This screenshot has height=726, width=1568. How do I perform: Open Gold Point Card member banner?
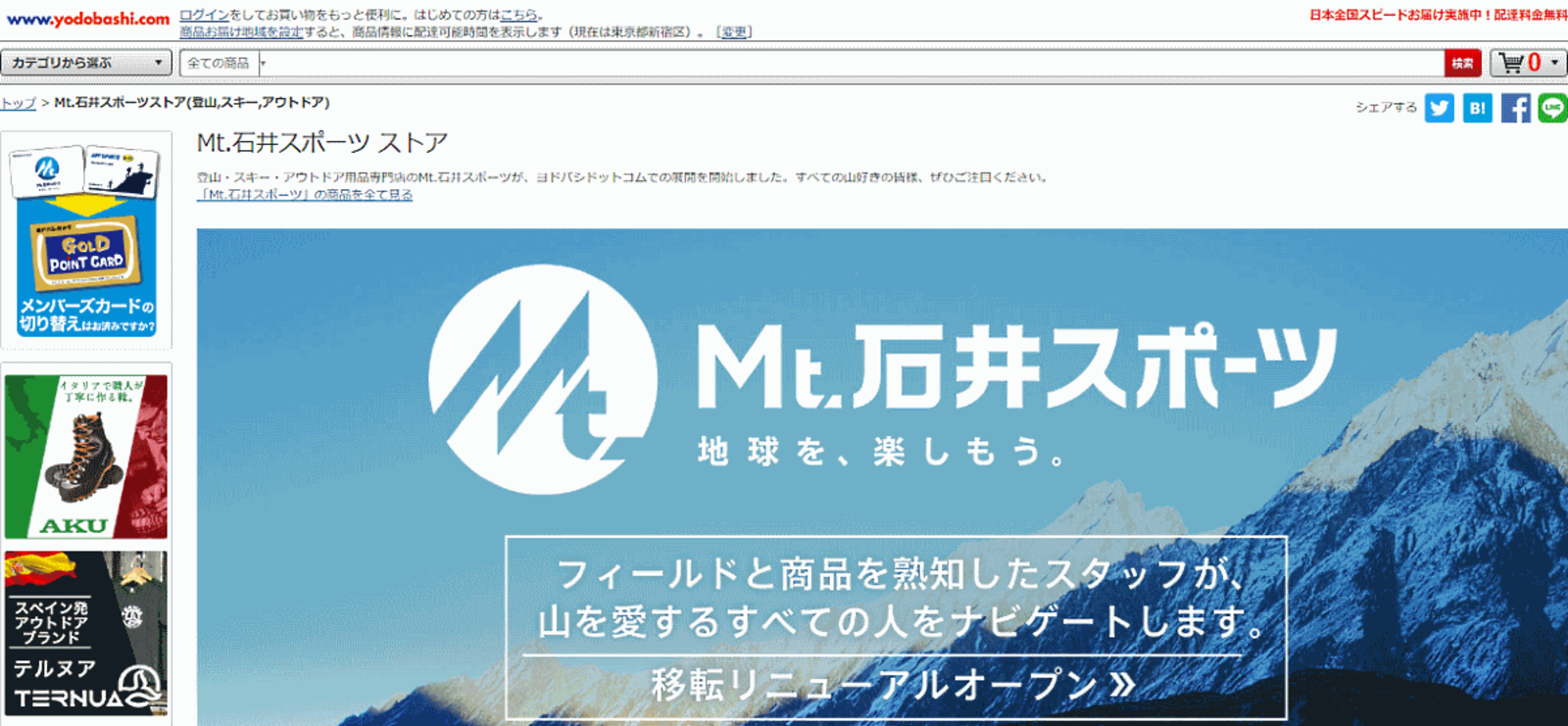click(86, 241)
